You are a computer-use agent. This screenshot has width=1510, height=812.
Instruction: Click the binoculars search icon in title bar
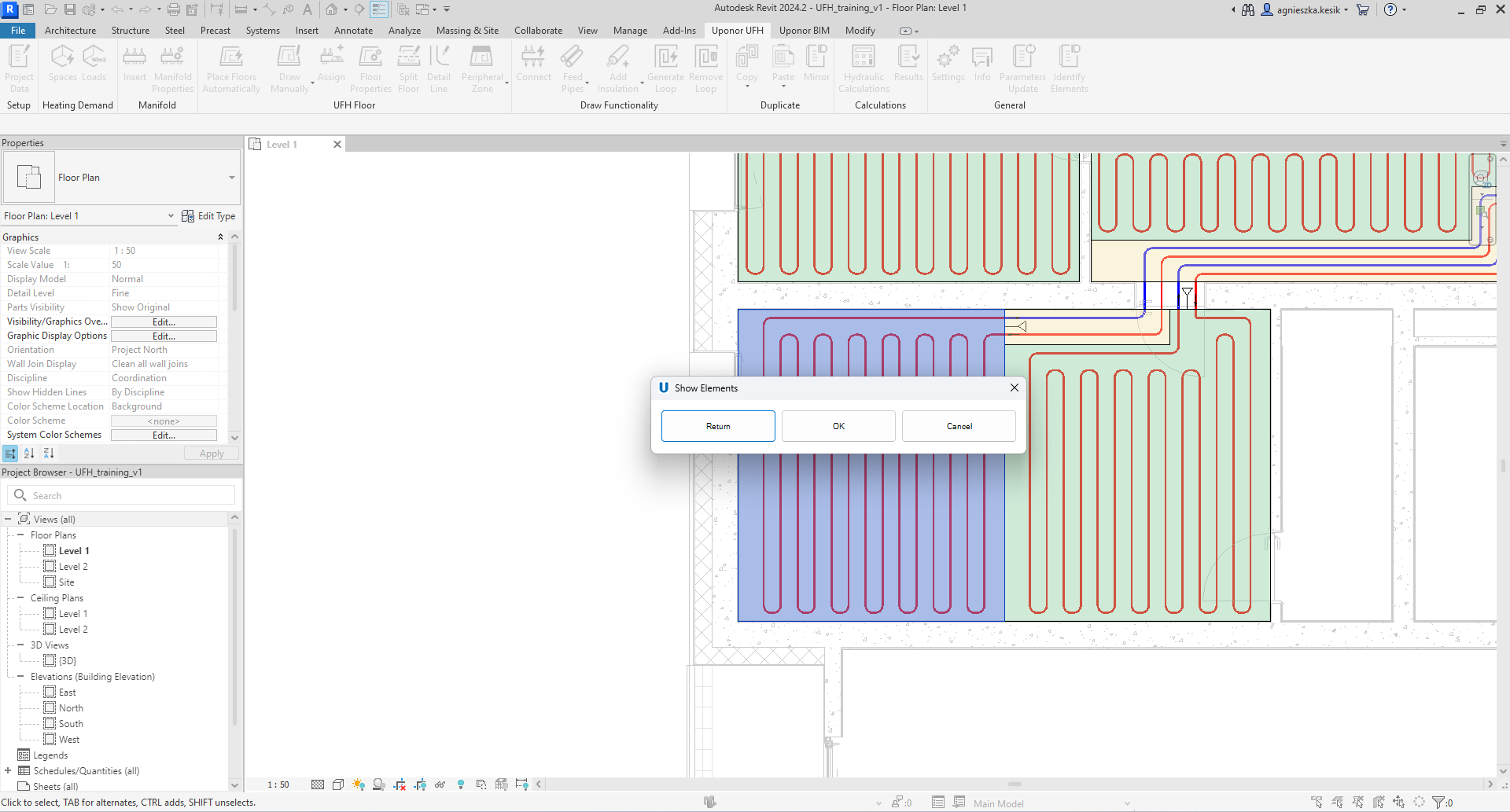tap(1248, 9)
